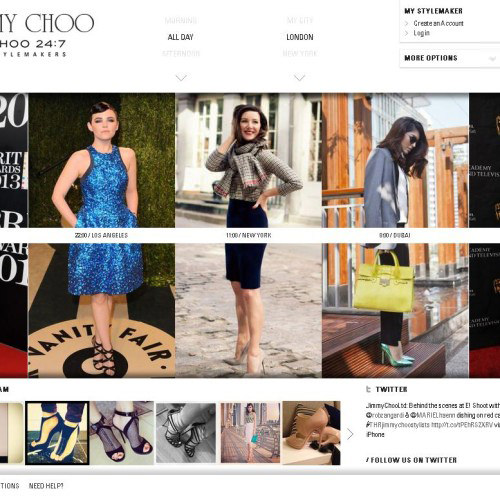Select the Afternoon time option
Screen dimensions: 500x500
[181, 53]
